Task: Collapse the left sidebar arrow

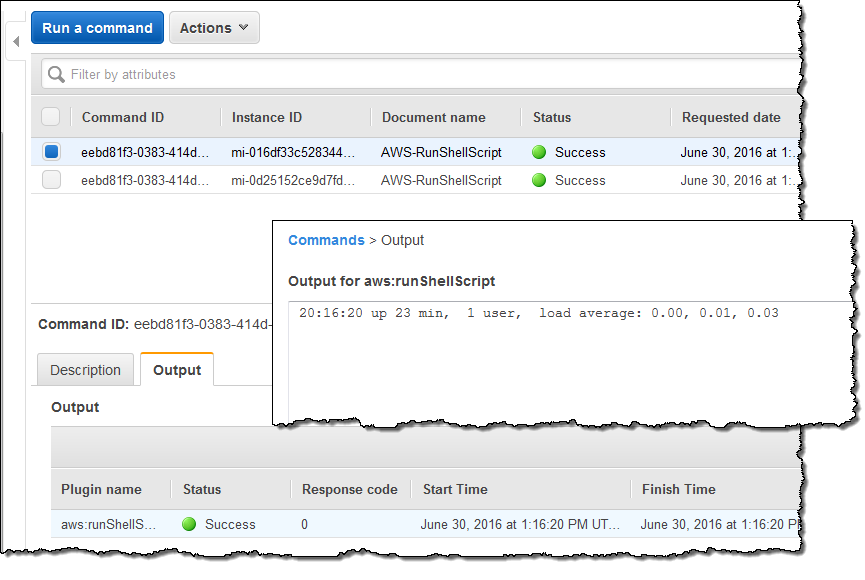Action: coord(16,42)
